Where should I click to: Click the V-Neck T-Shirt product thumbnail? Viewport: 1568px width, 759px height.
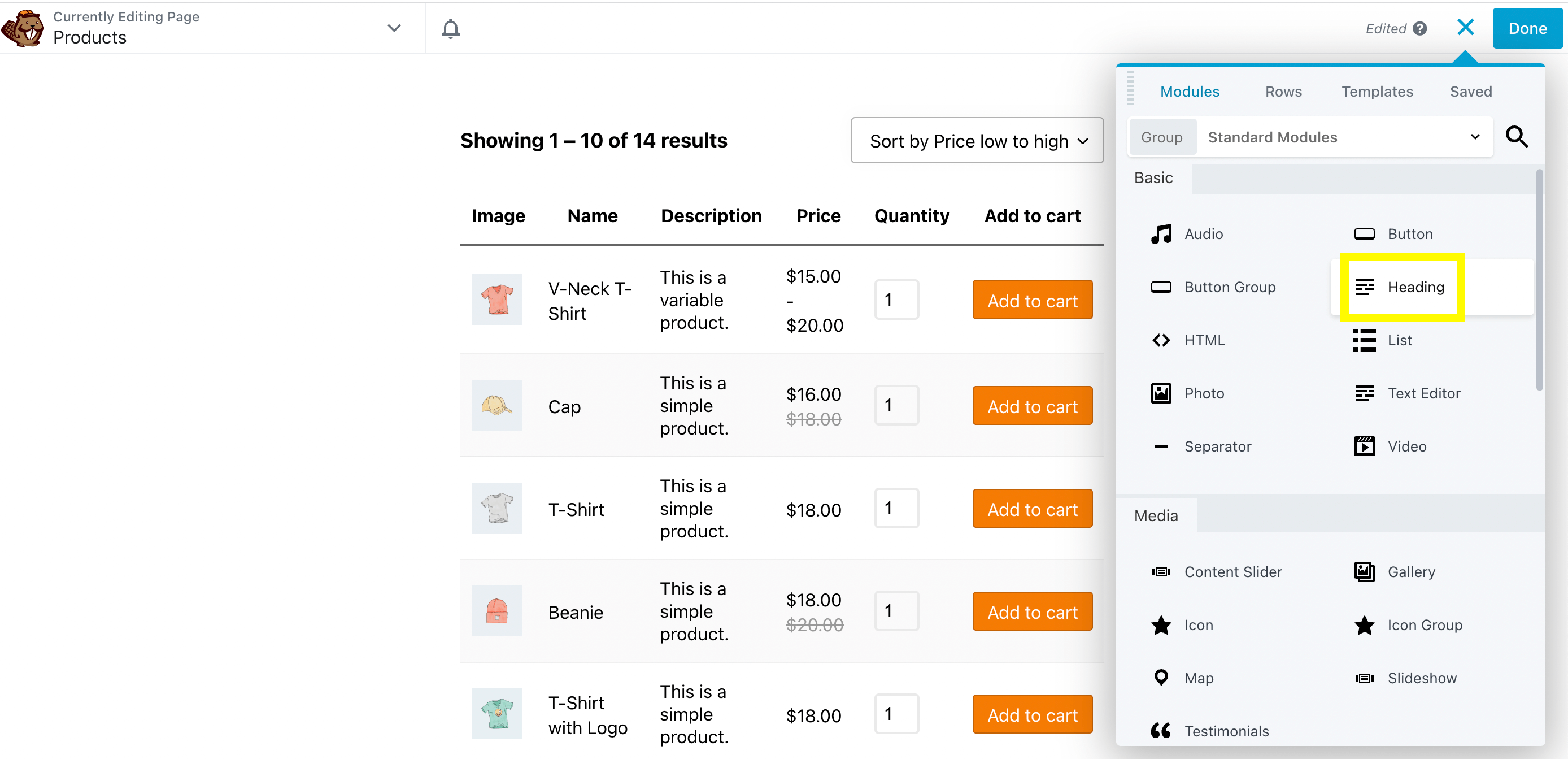[496, 300]
